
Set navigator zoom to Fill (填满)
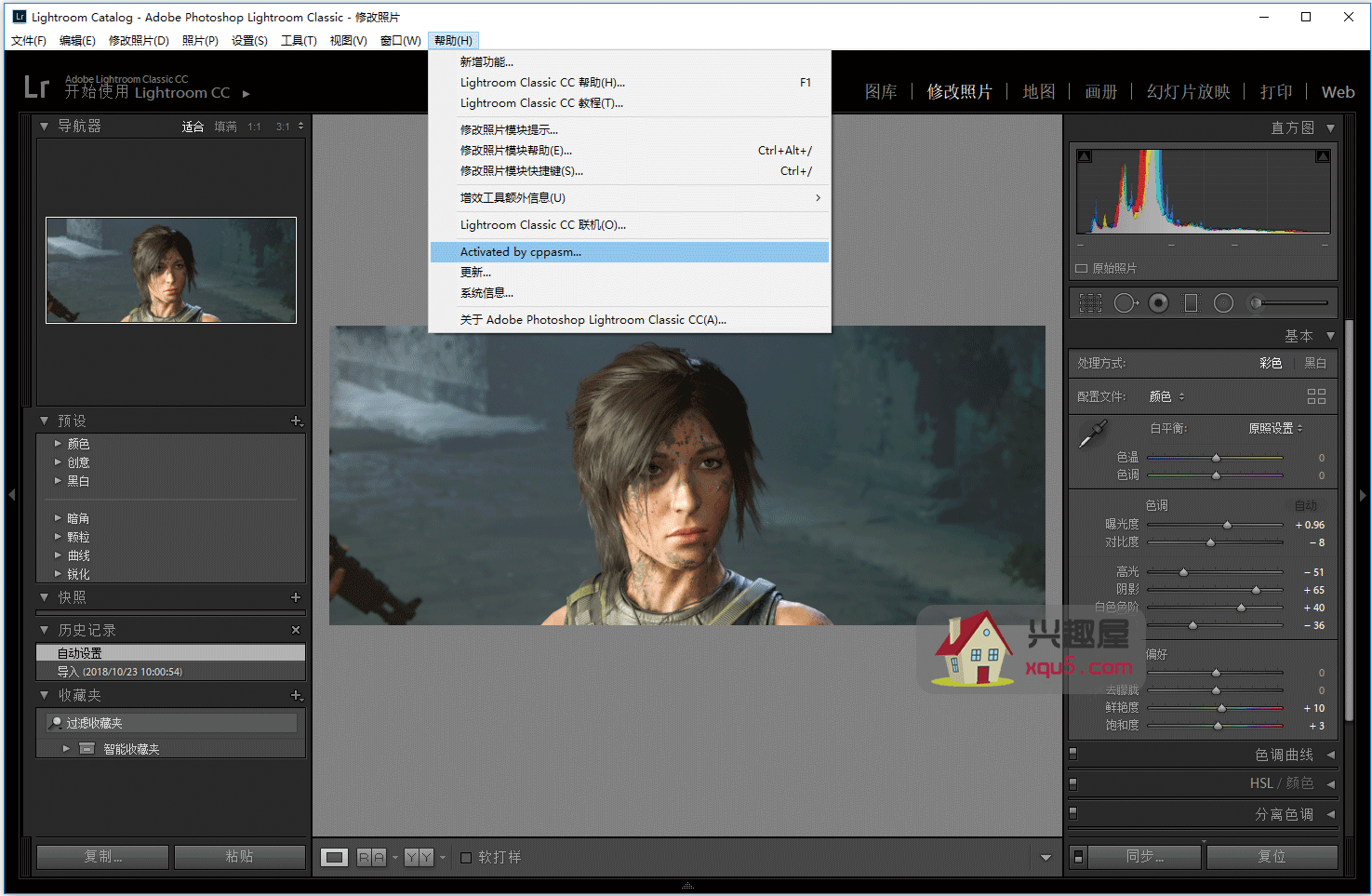point(225,127)
